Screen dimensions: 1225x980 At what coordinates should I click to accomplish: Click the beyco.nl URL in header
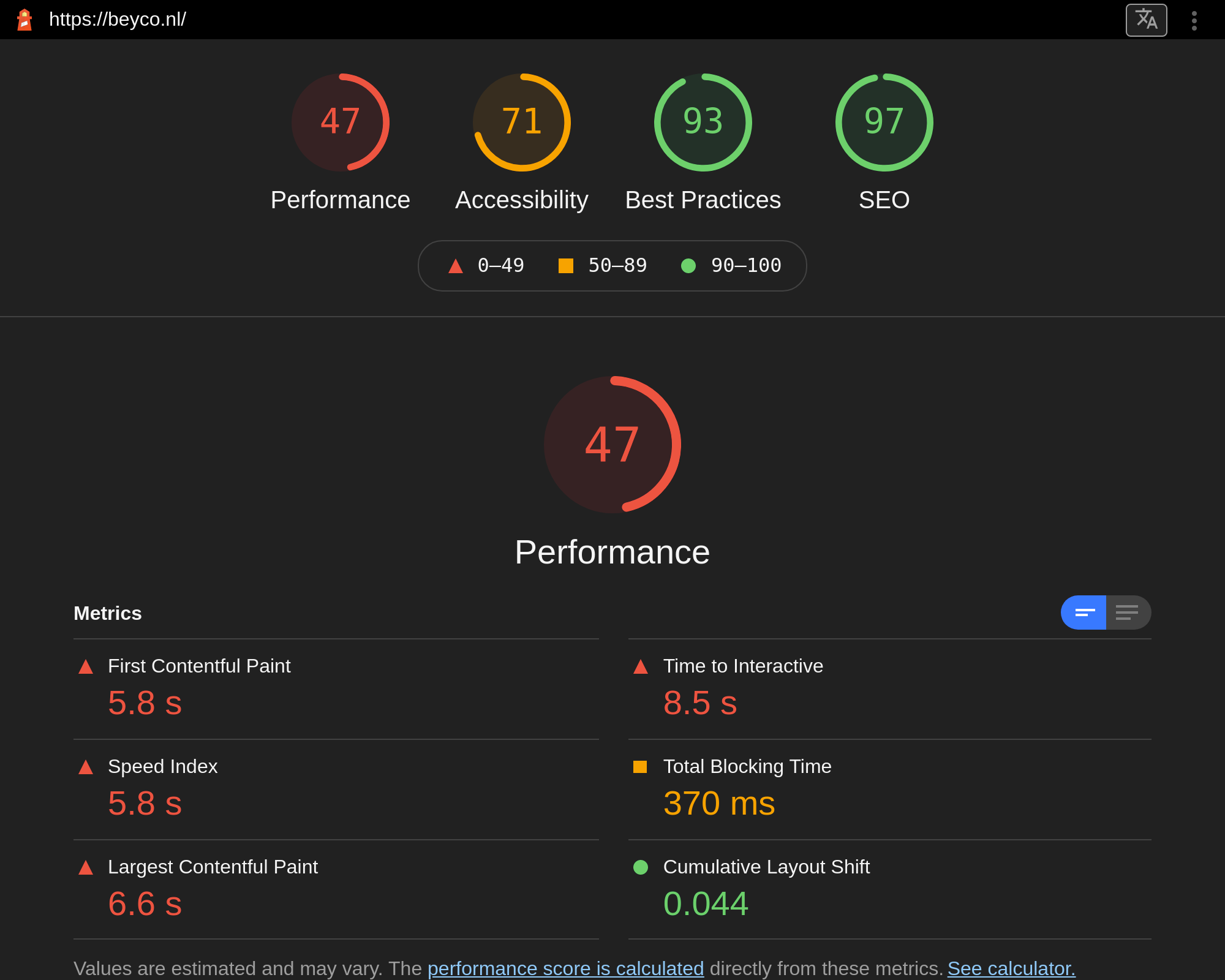pyautogui.click(x=118, y=20)
